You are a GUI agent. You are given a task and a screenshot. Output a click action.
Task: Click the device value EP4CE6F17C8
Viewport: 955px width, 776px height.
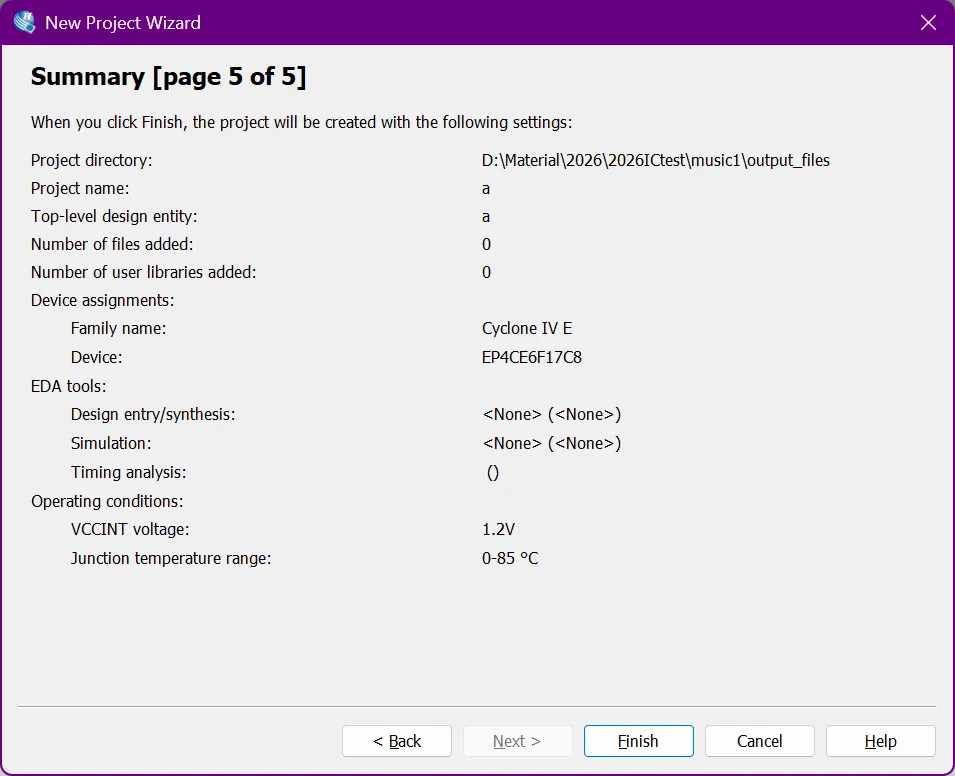[532, 357]
